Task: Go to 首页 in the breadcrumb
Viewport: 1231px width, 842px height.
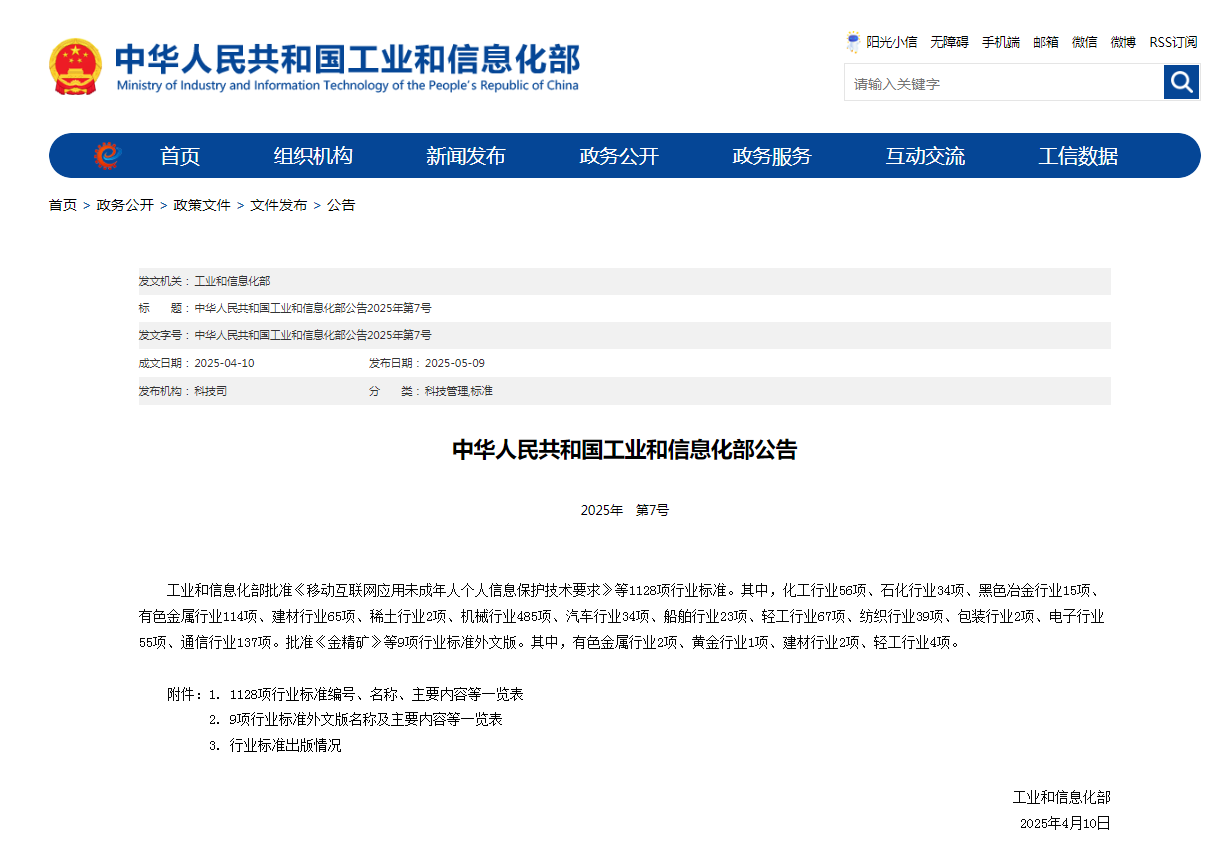Action: pyautogui.click(x=63, y=205)
